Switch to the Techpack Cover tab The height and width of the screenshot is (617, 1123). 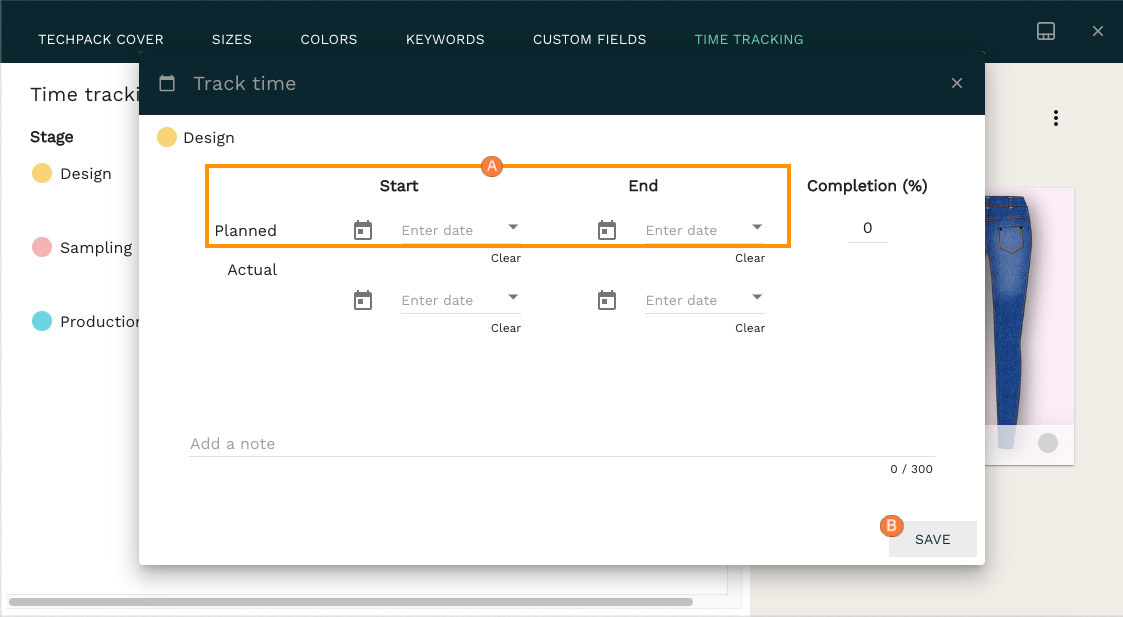click(101, 39)
